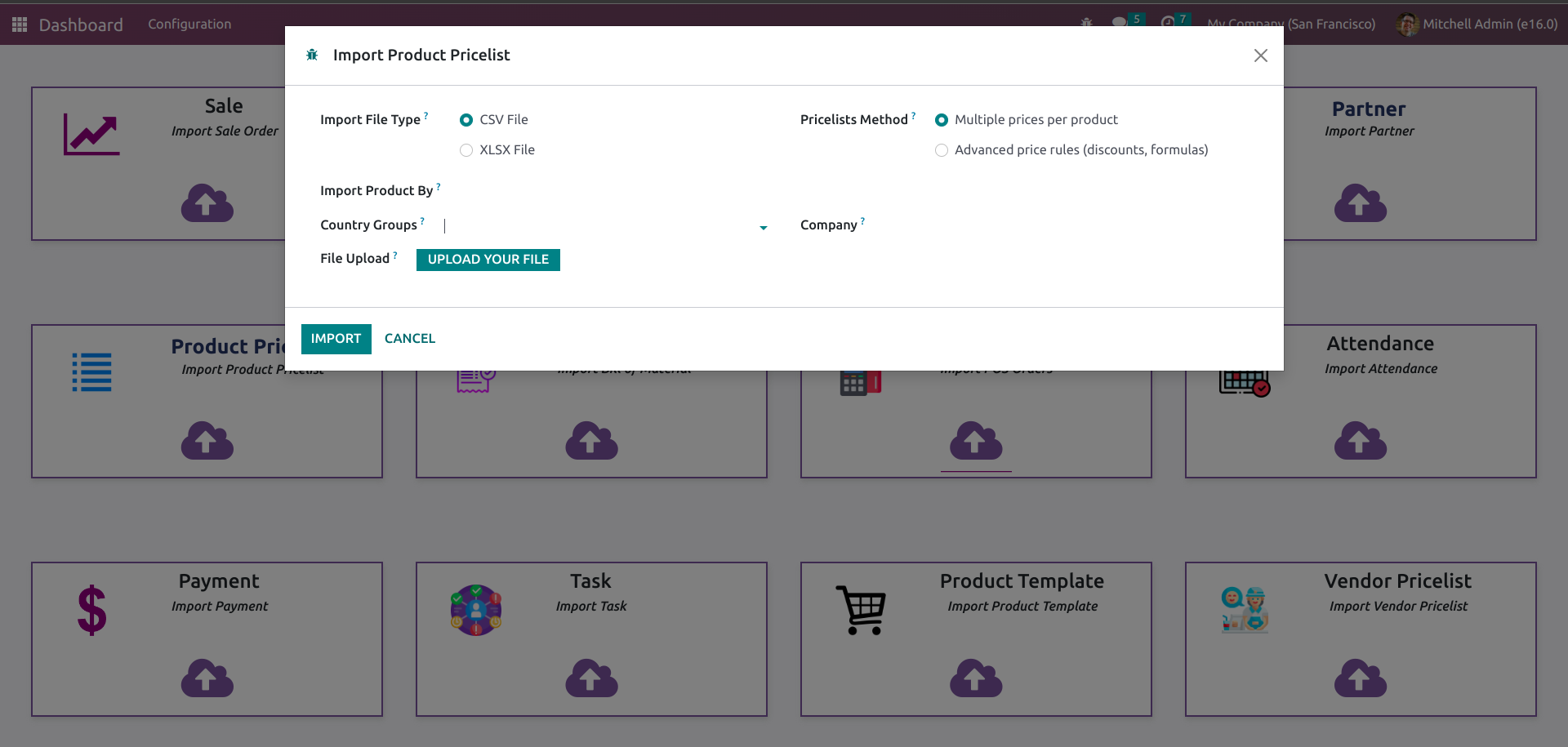Open the Dashboard menu item
Image resolution: width=1568 pixels, height=747 pixels.
click(81, 24)
